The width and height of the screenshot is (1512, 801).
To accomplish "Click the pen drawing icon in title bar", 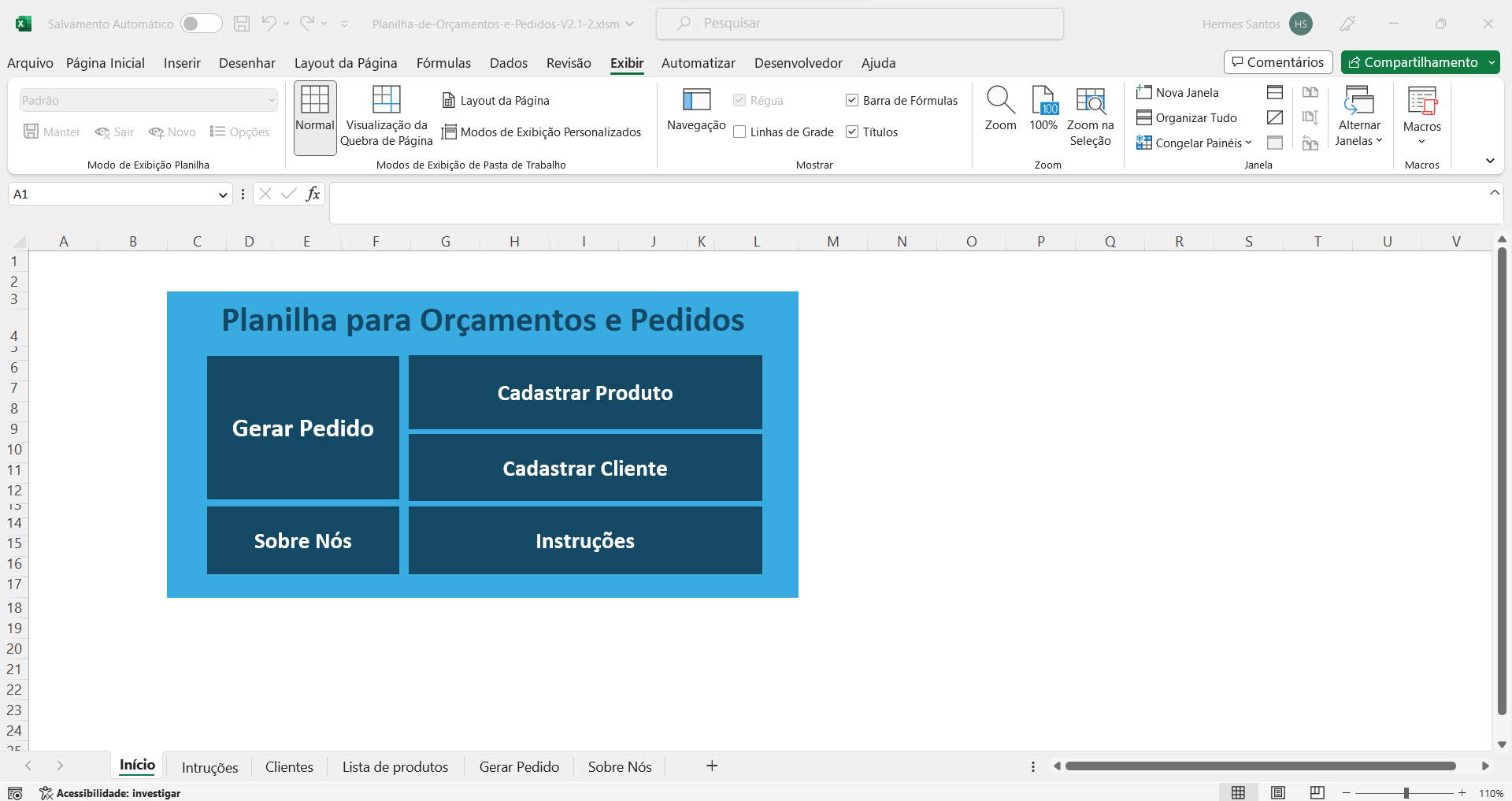I will pyautogui.click(x=1347, y=24).
